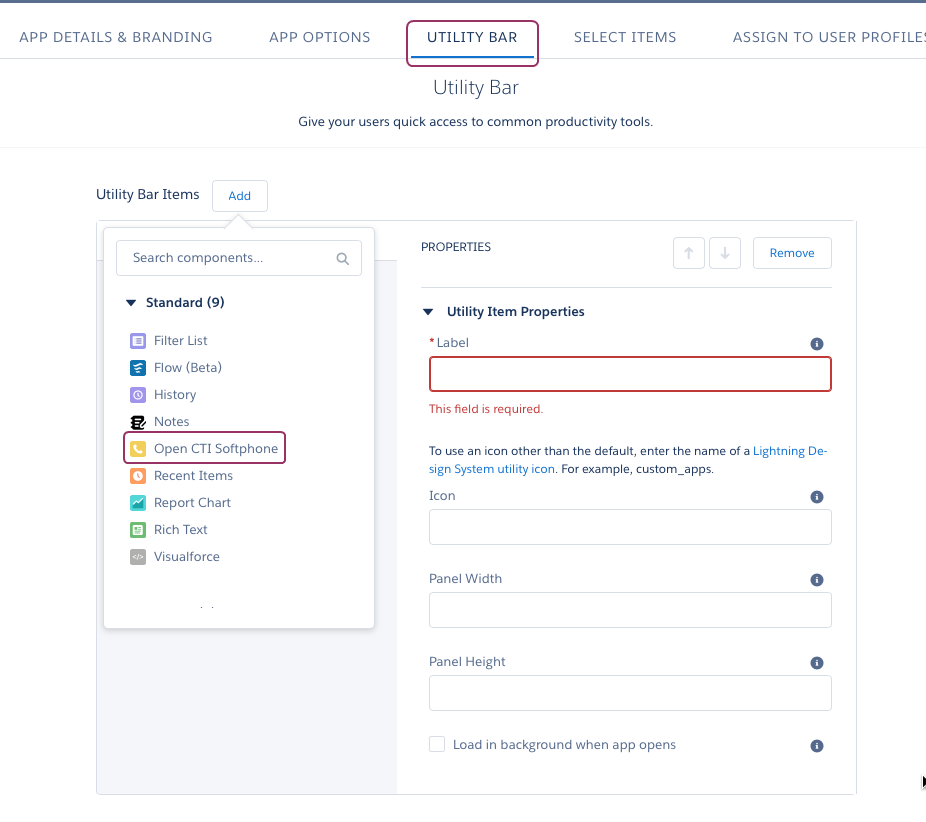Show the Label field info tooltip
Viewport: 926px width, 822px height.
[x=817, y=344]
